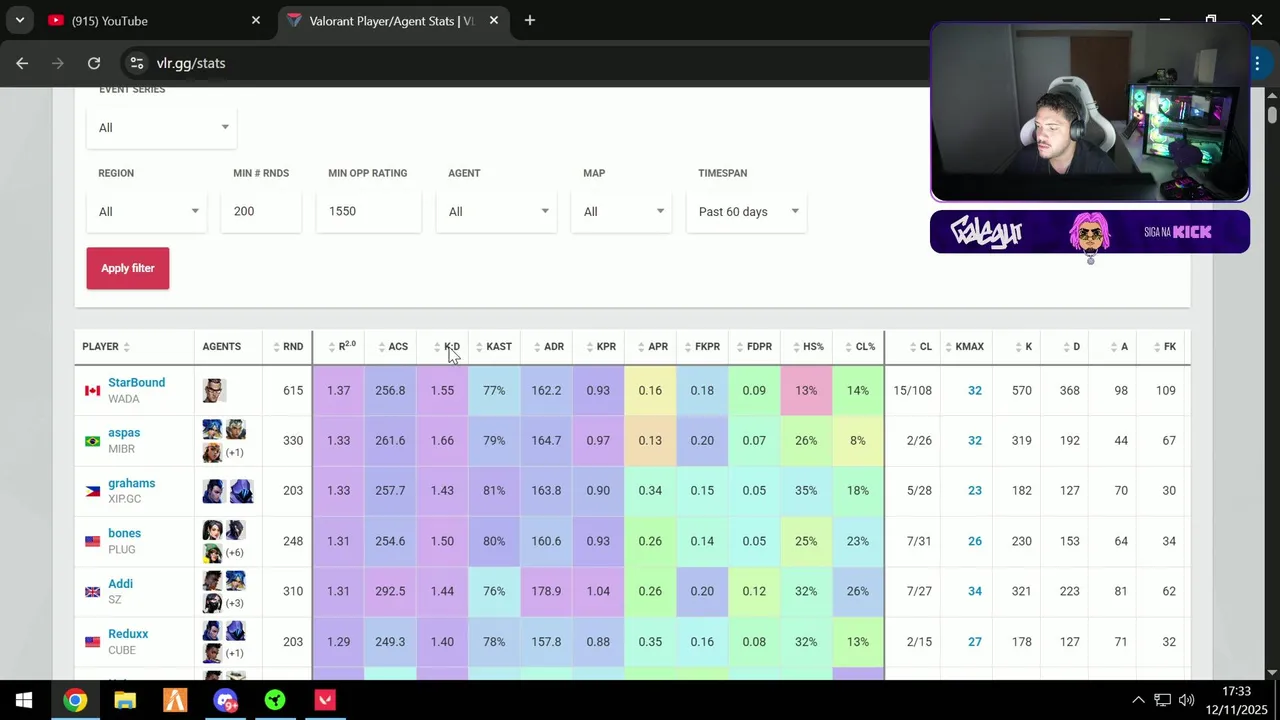1280x720 pixels.
Task: Open Windows Start menu
Action: [24, 700]
